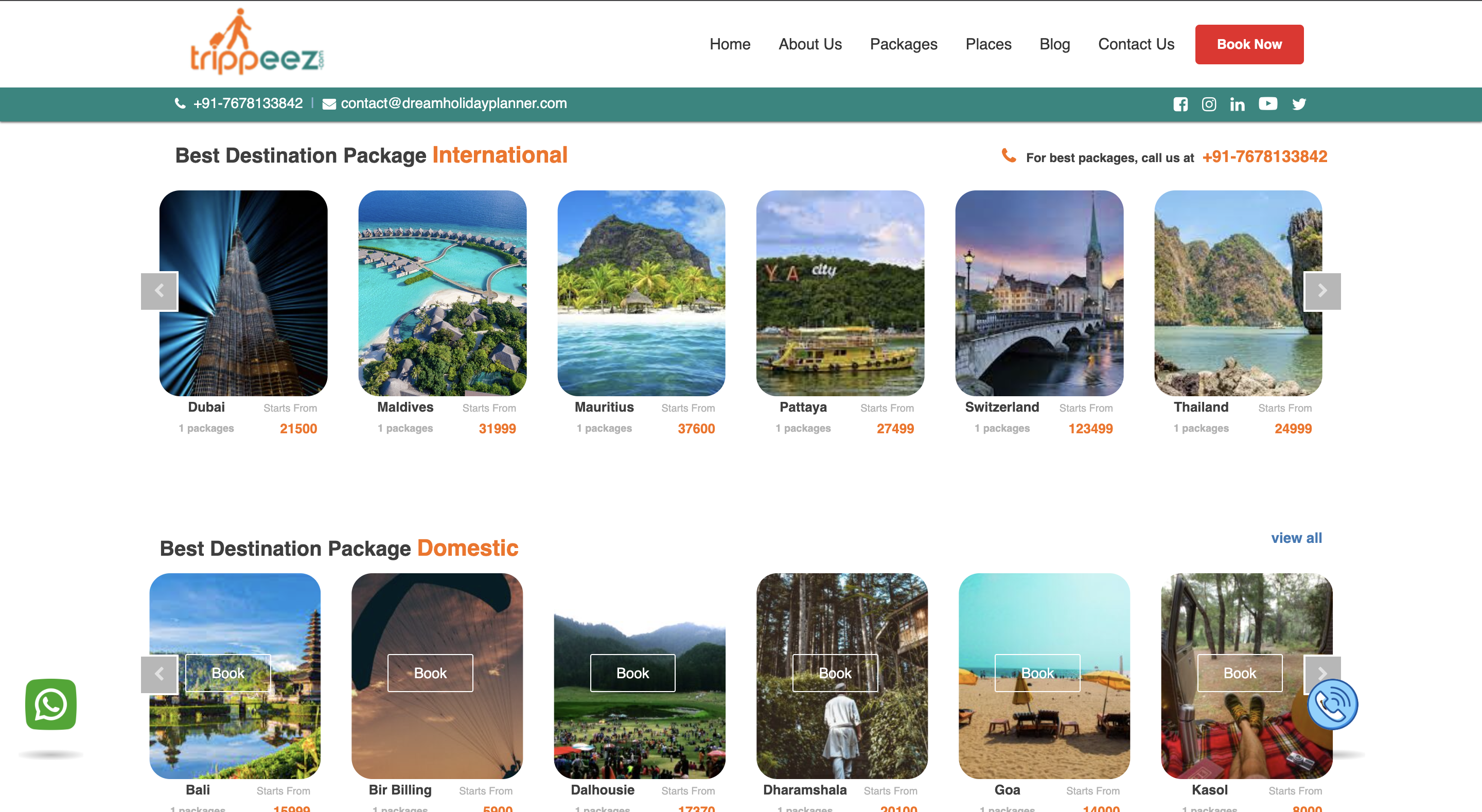
Task: Navigate to the Blog page
Action: point(1054,44)
